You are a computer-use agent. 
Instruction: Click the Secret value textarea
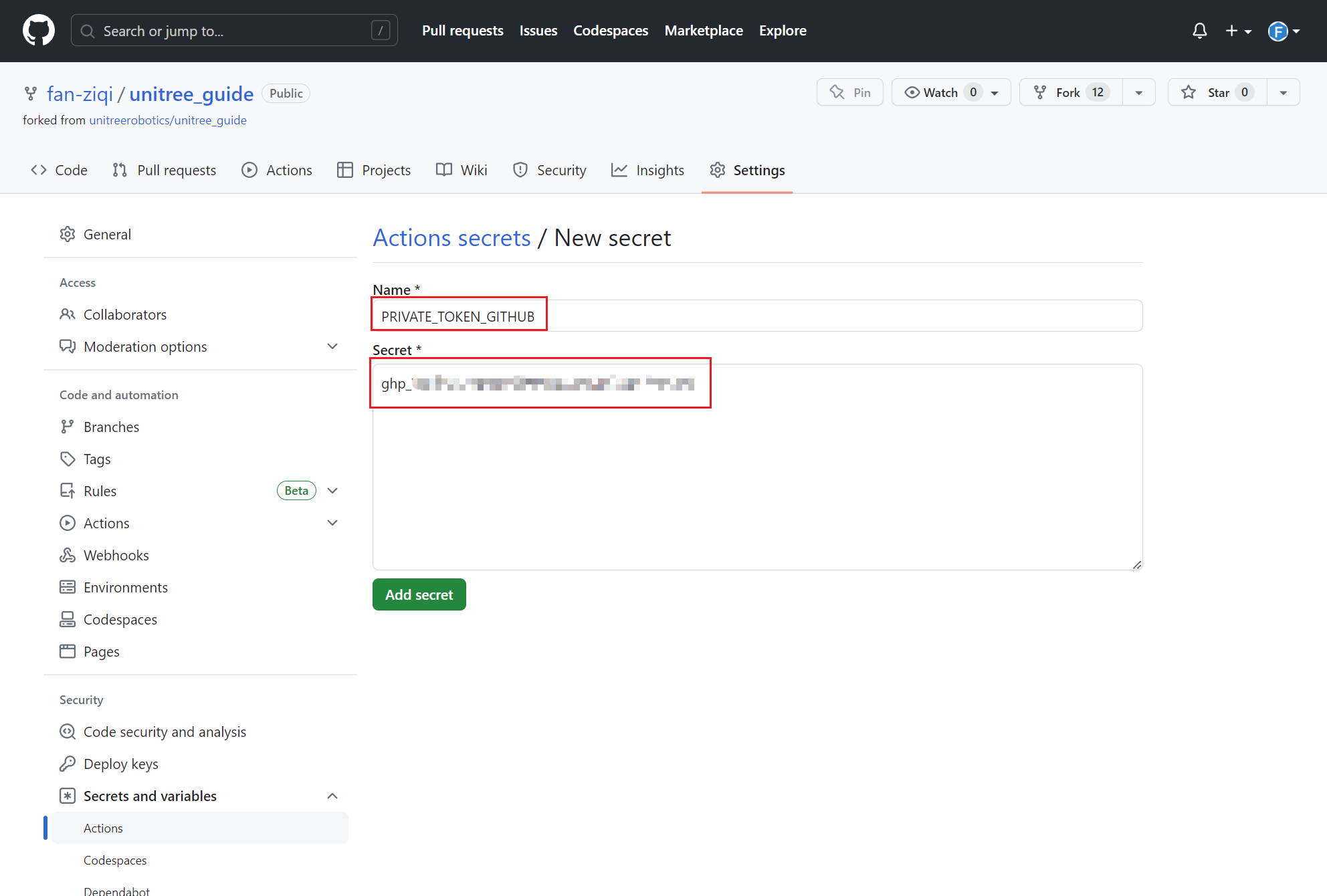[757, 467]
